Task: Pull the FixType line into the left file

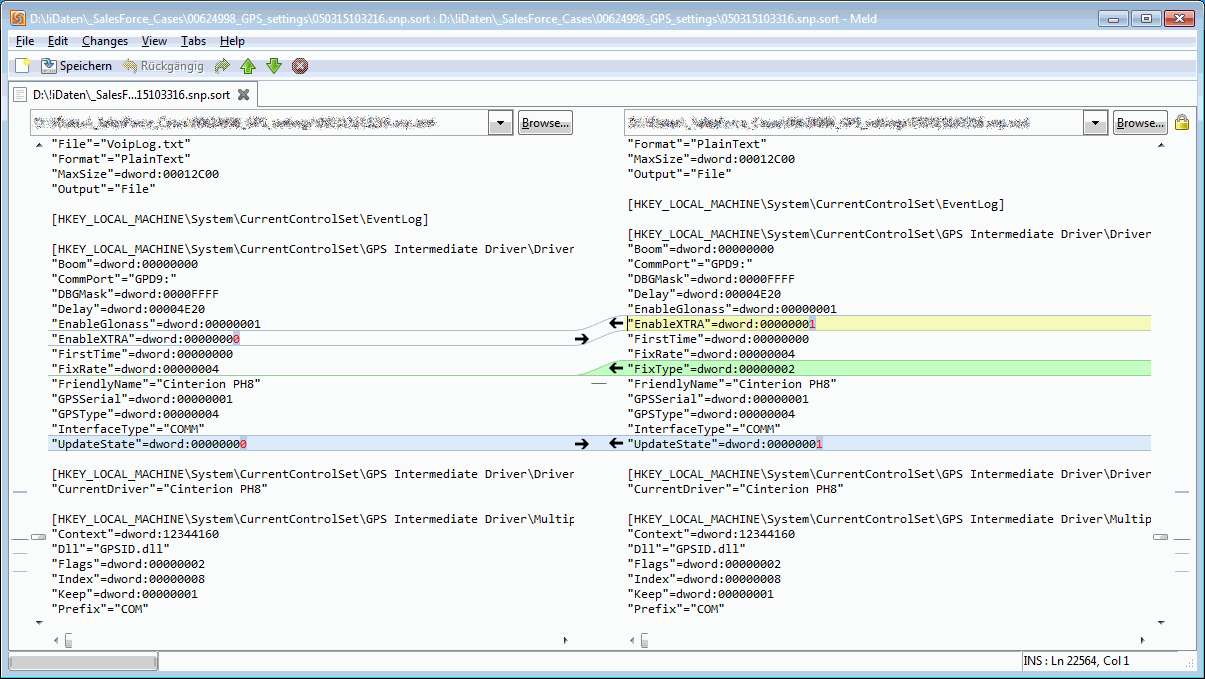Action: [x=617, y=368]
